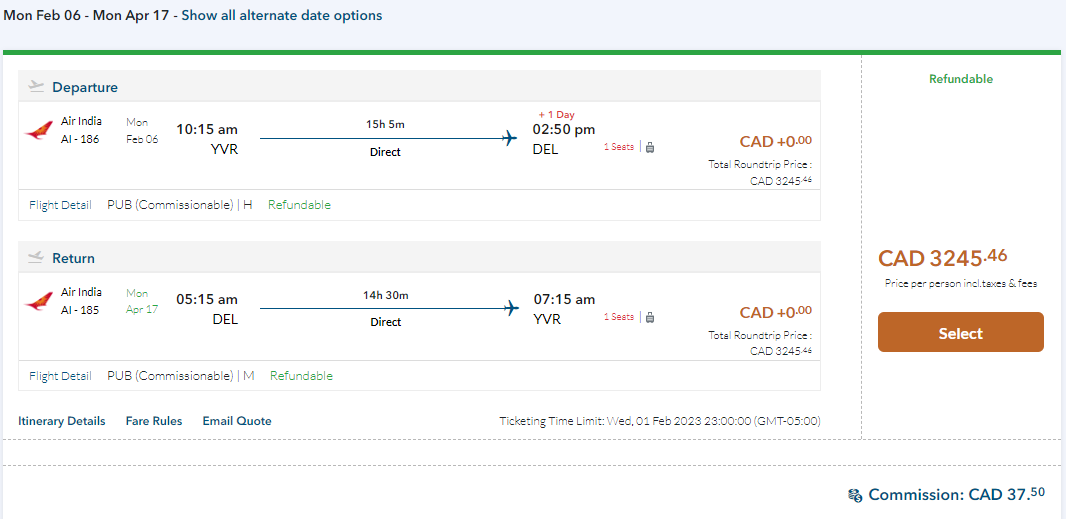1066x519 pixels.
Task: Open Flight Detail for the departure flight
Action: click(60, 205)
